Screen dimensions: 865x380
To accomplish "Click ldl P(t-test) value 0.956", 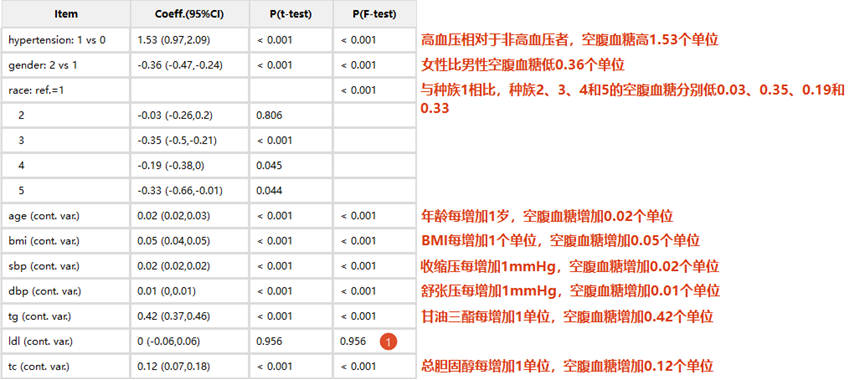I will point(269,341).
